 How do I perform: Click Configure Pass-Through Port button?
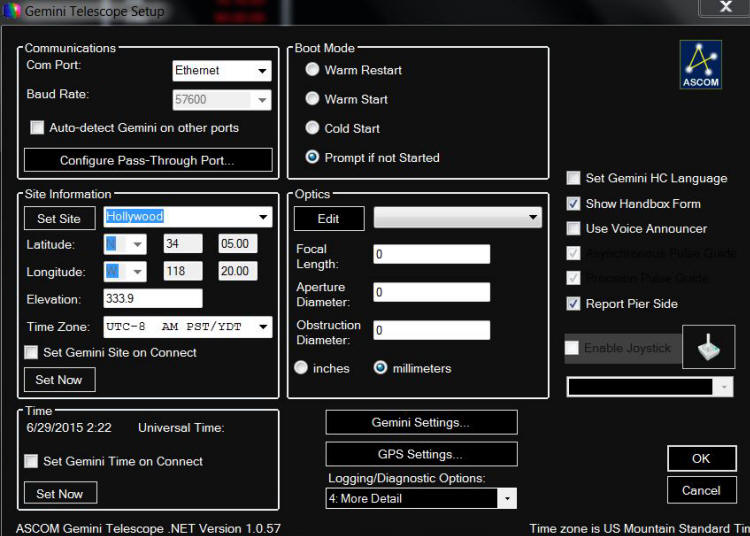pos(147,160)
